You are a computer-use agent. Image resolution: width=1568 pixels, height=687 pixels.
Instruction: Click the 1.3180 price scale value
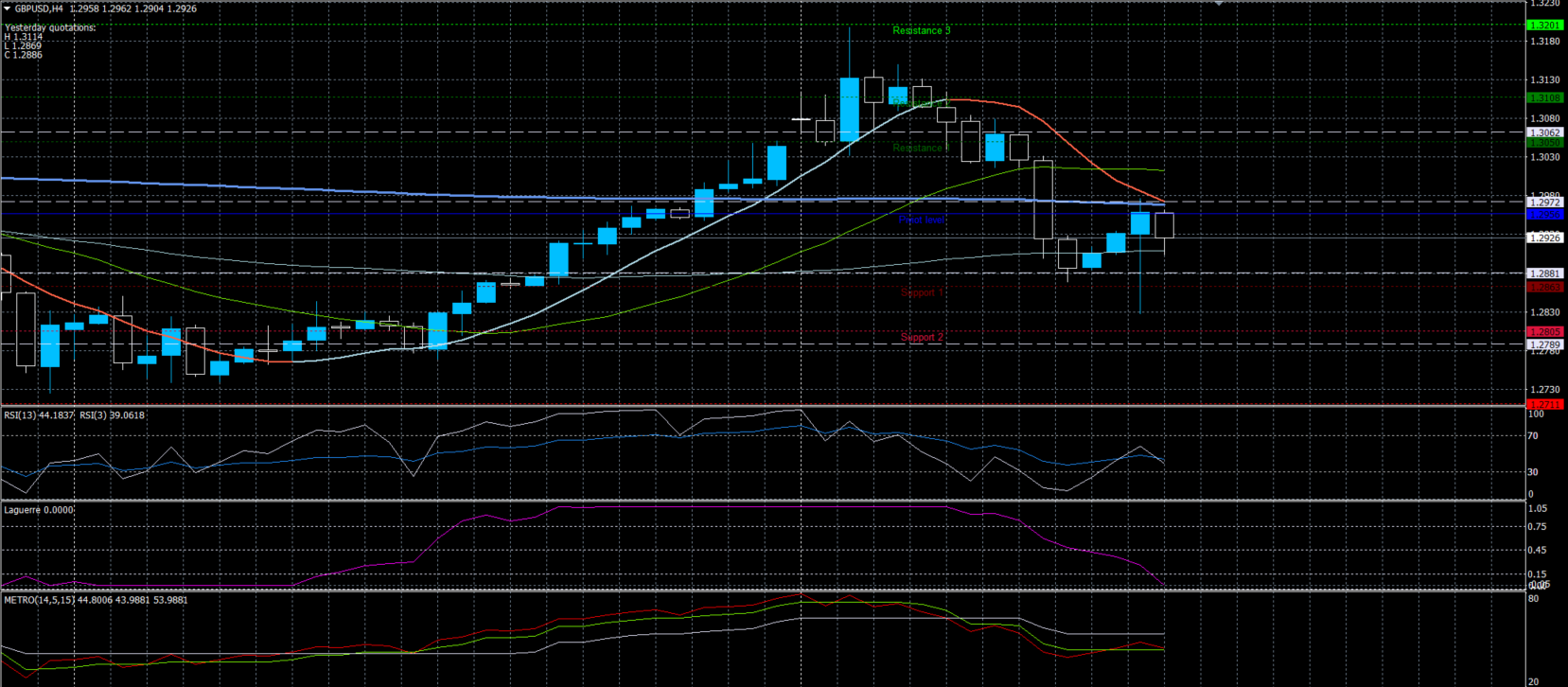[1545, 42]
